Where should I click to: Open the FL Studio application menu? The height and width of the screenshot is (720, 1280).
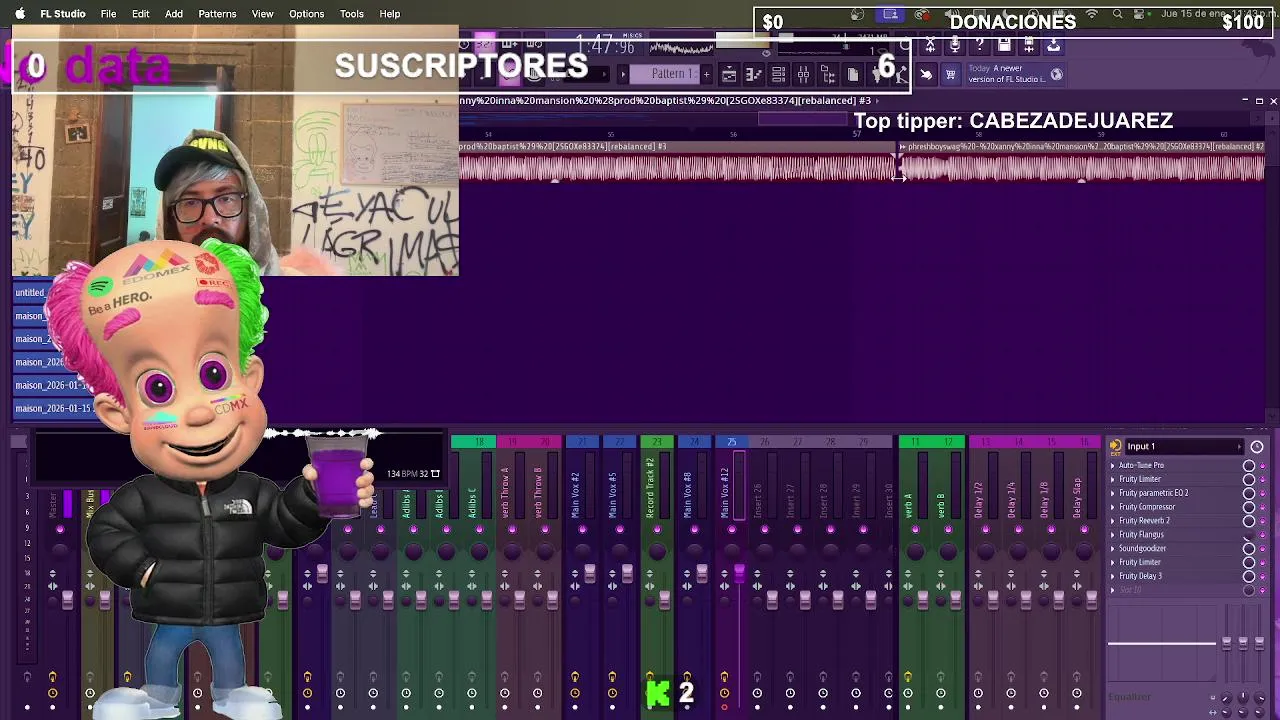63,14
